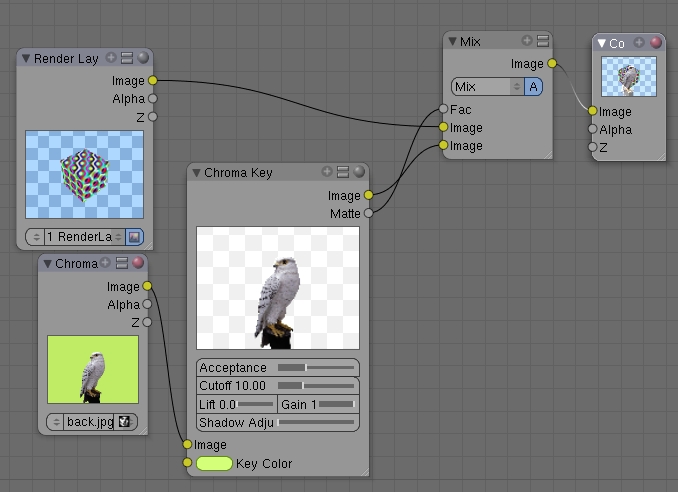Screen dimensions: 678x492
Task: Click plus icon on Composite node
Action: (639, 42)
